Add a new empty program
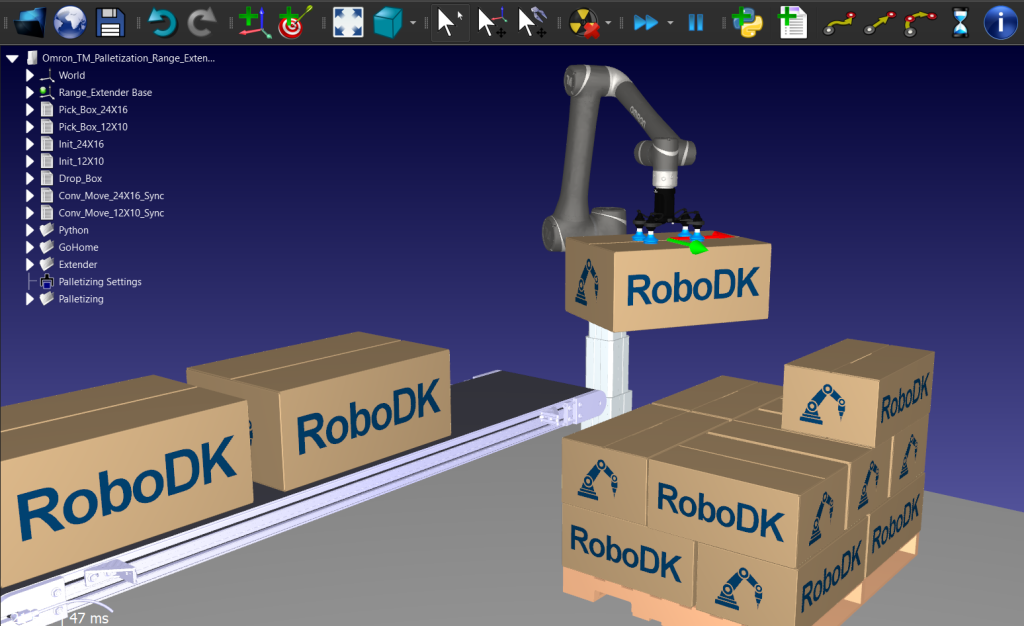This screenshot has width=1024, height=626. point(793,22)
